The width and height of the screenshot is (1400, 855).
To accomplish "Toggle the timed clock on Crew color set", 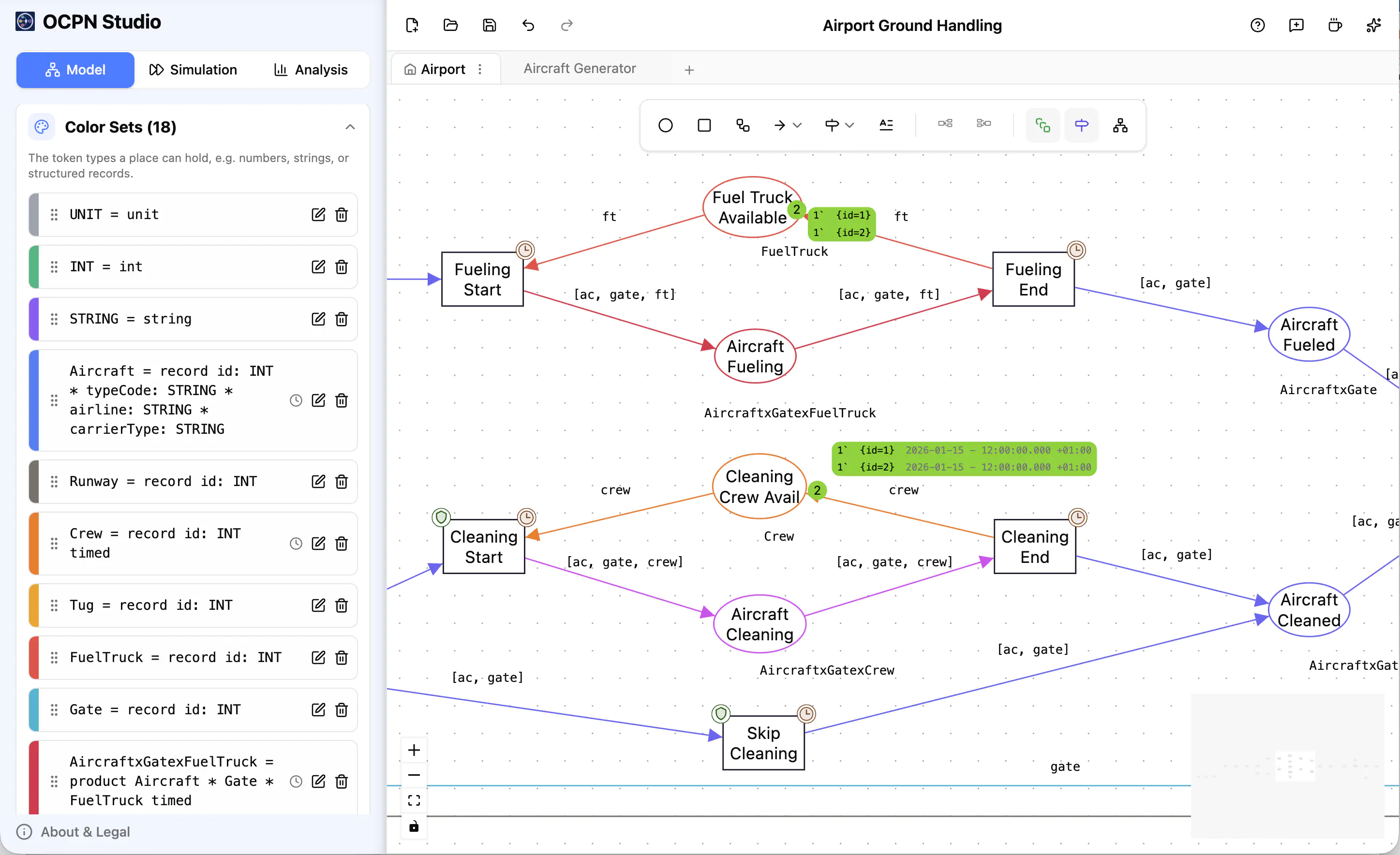I will [x=296, y=543].
